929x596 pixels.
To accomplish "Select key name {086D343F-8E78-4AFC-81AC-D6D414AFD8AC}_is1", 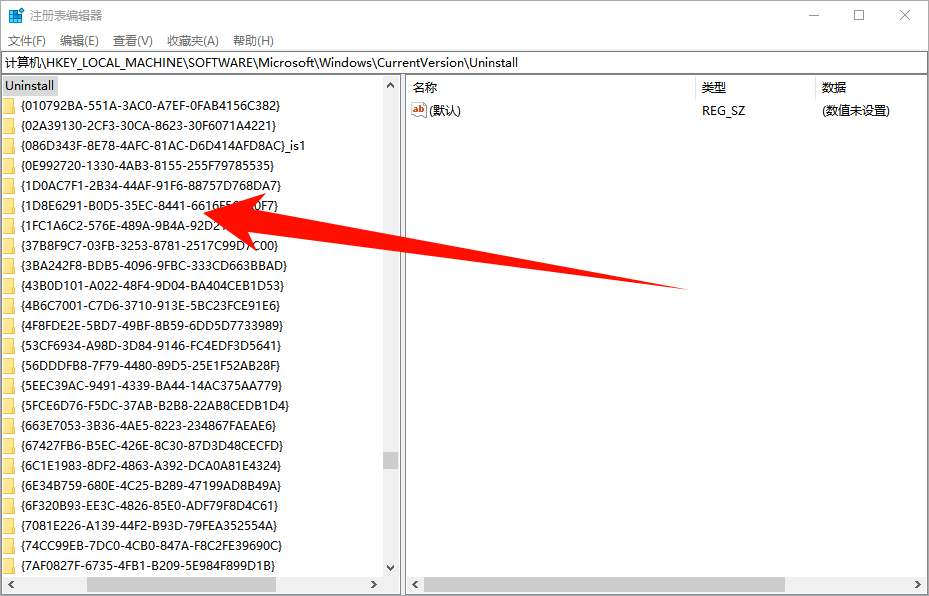I will tap(163, 146).
